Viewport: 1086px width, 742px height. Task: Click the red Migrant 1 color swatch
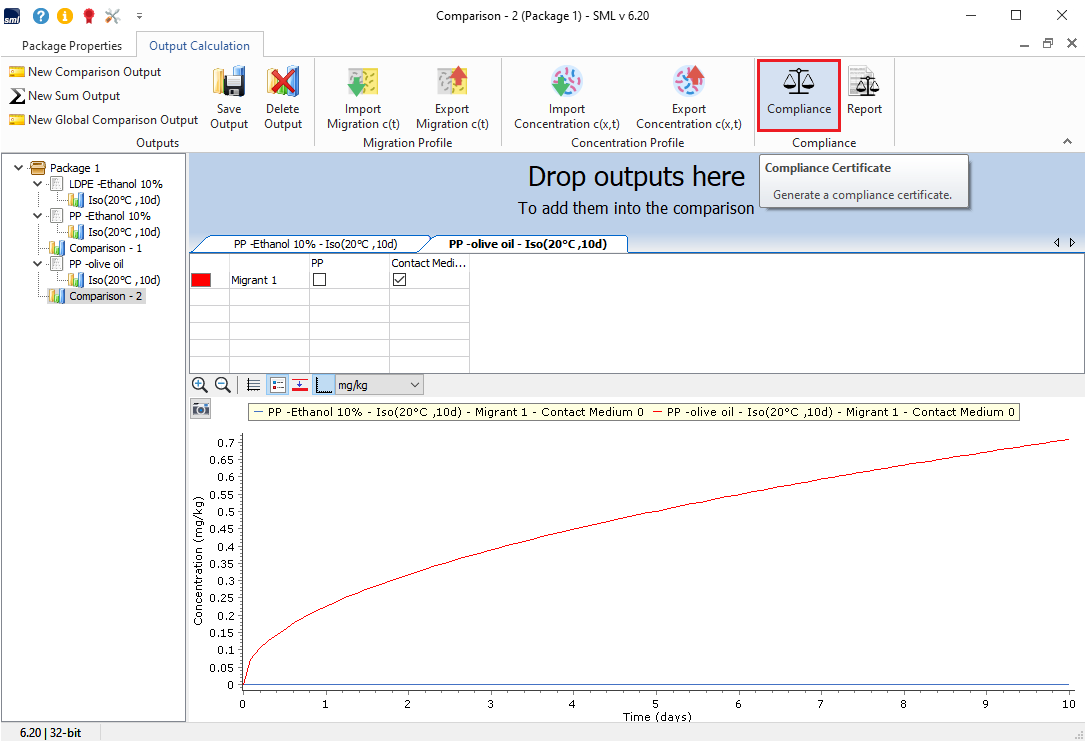click(201, 281)
